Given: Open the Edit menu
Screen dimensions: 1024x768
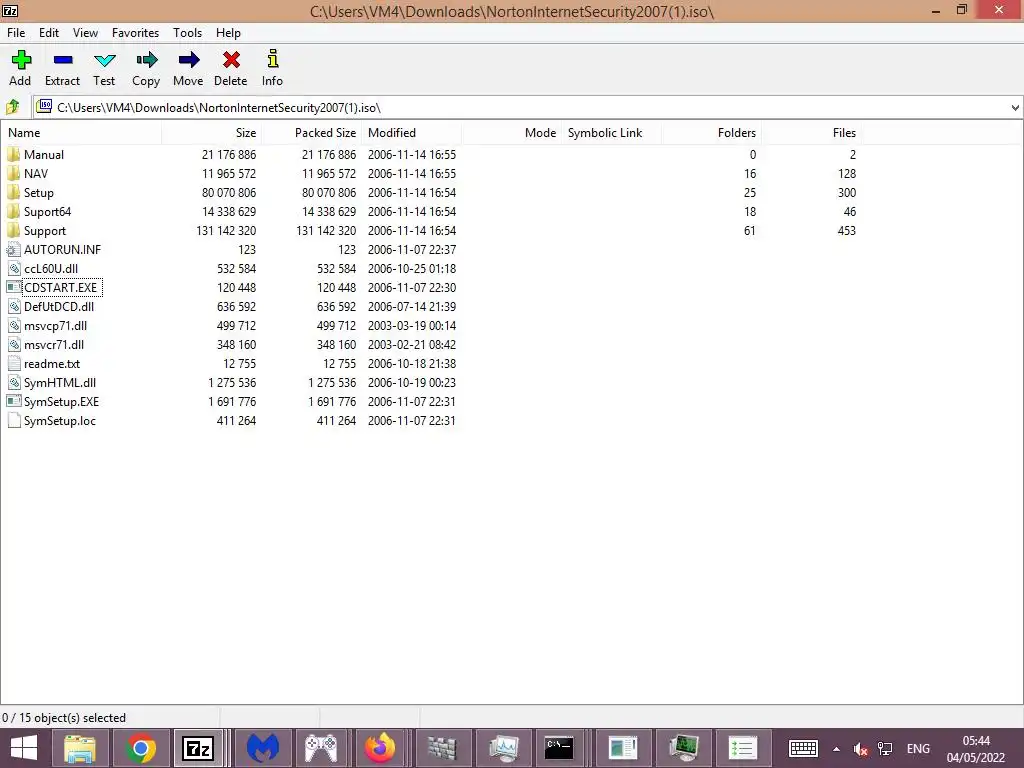Looking at the screenshot, I should [49, 33].
